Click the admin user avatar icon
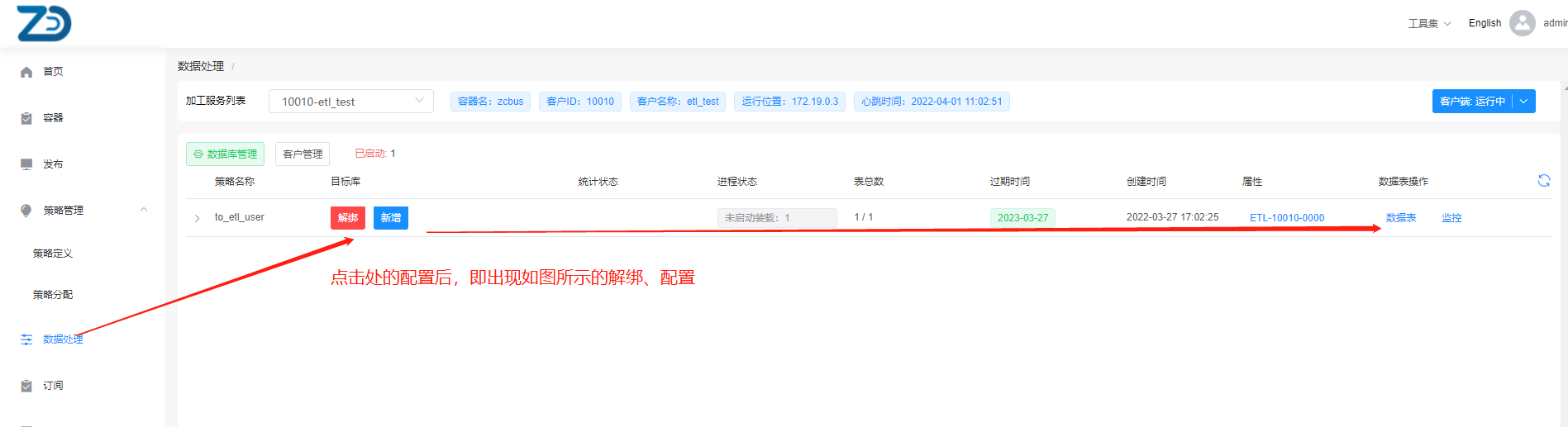The height and width of the screenshot is (427, 1568). tap(1522, 23)
